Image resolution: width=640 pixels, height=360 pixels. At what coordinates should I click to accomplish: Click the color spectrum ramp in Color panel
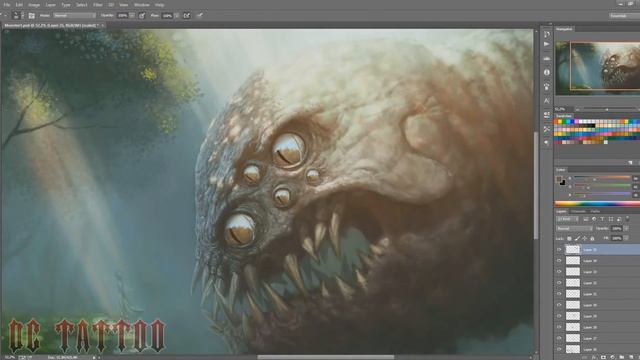[x=597, y=203]
